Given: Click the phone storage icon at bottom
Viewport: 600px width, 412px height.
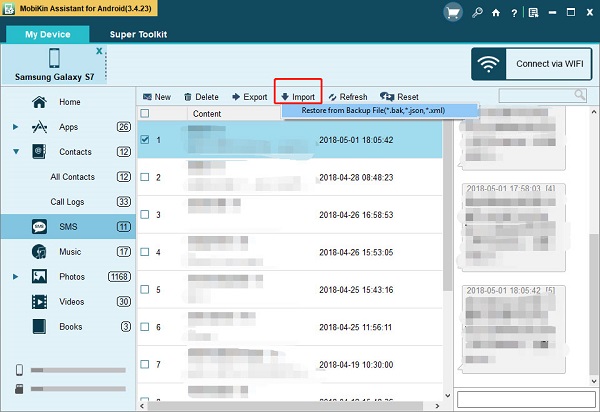Looking at the screenshot, I should coord(19,370).
